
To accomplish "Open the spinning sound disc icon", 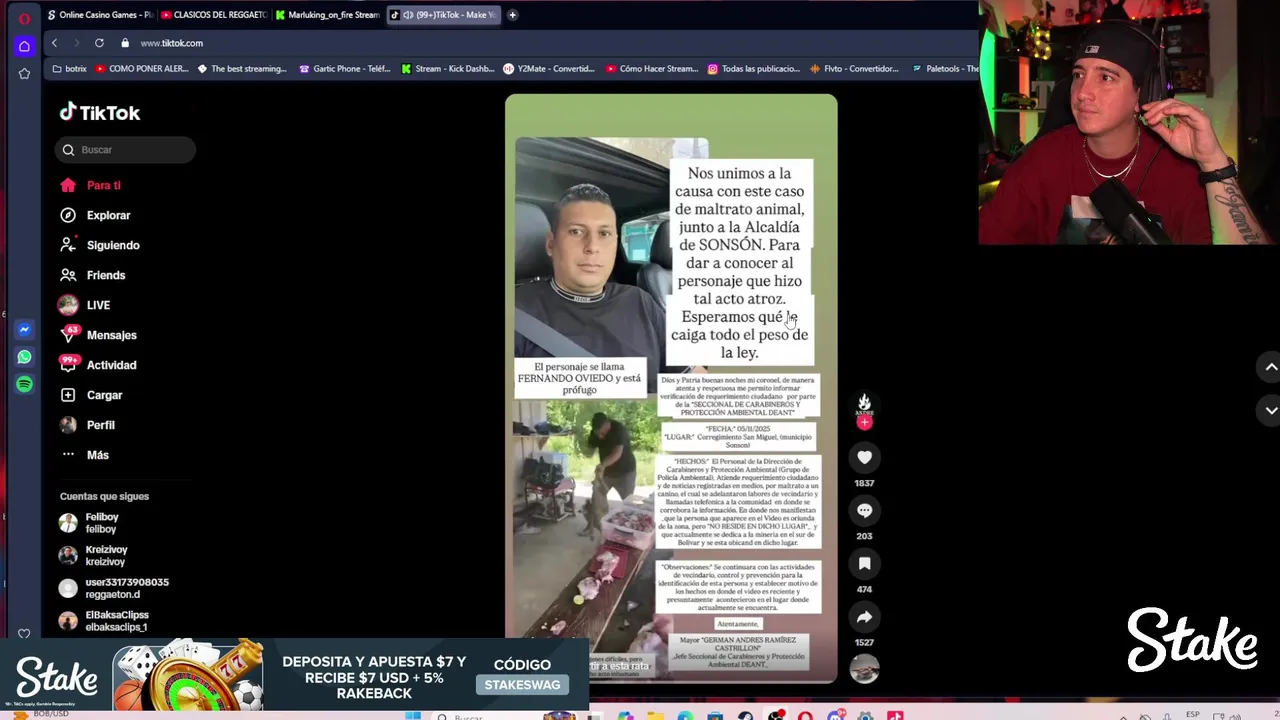I will [x=864, y=670].
